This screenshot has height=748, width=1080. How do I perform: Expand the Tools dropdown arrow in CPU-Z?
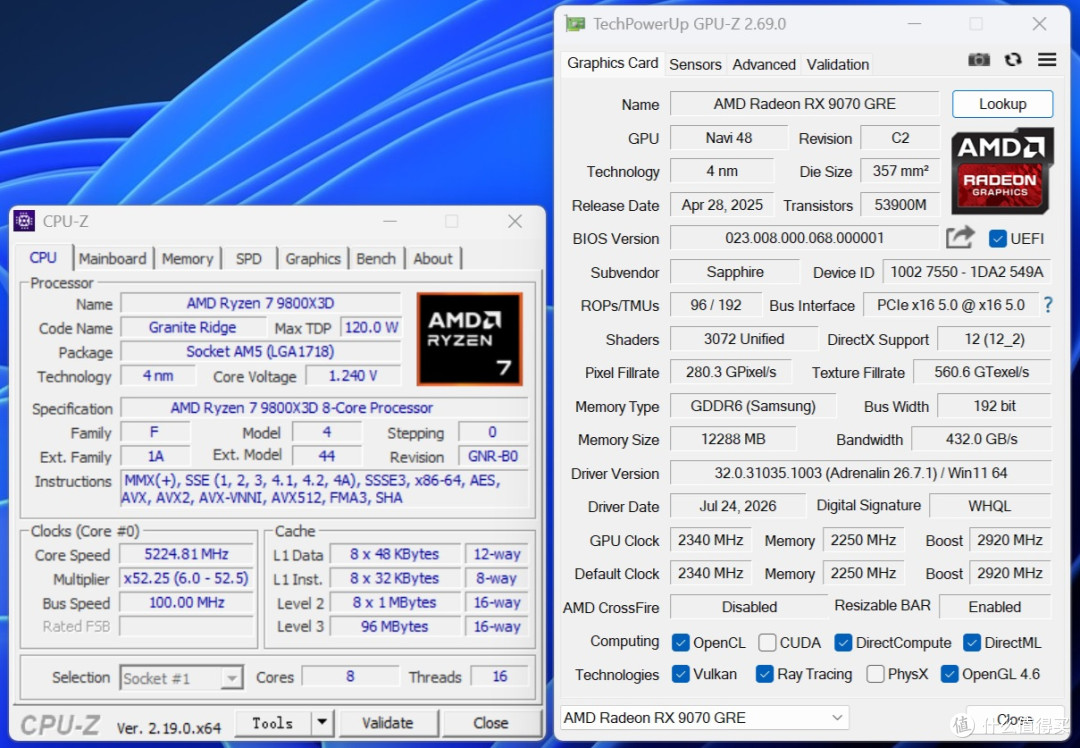(322, 723)
